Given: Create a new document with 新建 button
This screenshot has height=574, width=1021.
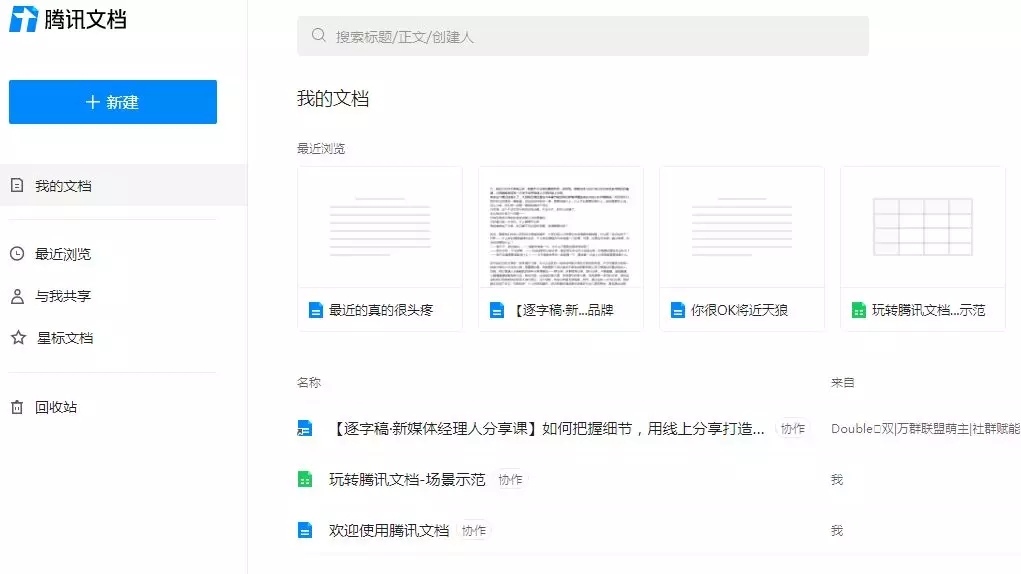Looking at the screenshot, I should tap(113, 102).
